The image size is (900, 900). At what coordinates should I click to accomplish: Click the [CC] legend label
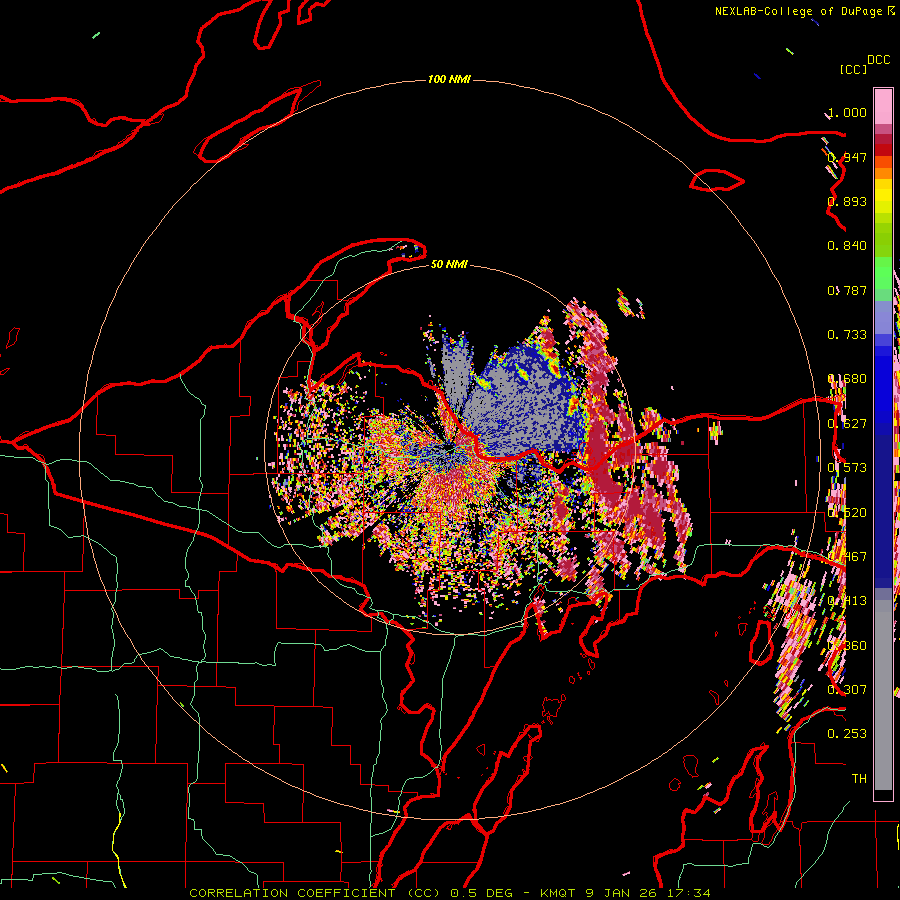point(853,69)
